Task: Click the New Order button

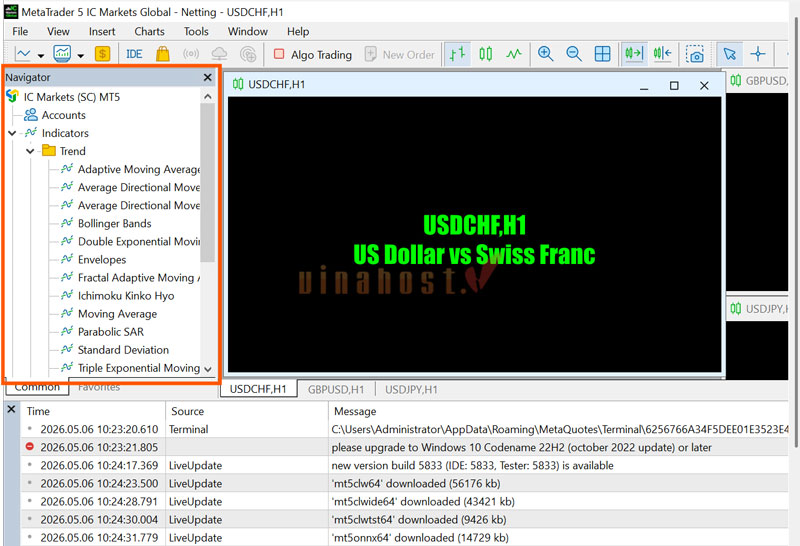Action: pyautogui.click(x=399, y=54)
